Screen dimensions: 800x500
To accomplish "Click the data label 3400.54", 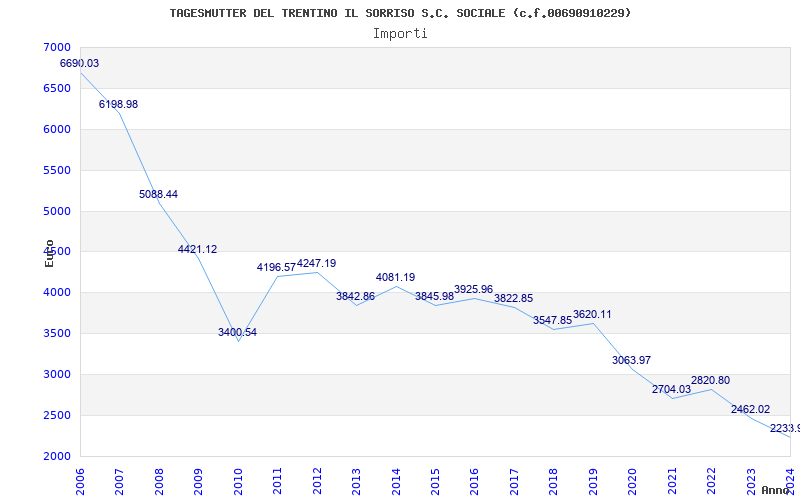I will (x=237, y=333).
